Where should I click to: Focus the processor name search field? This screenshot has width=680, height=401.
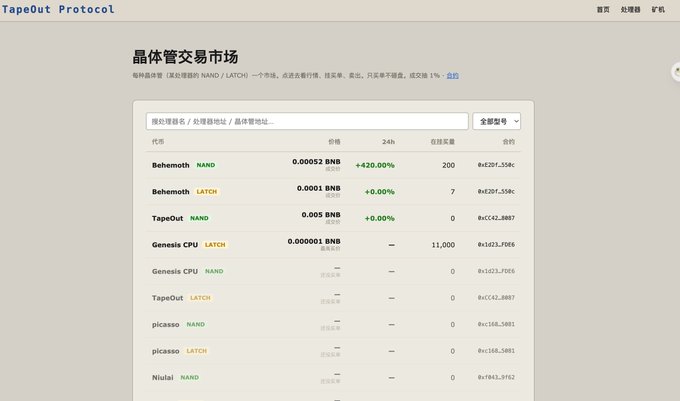pyautogui.click(x=307, y=121)
